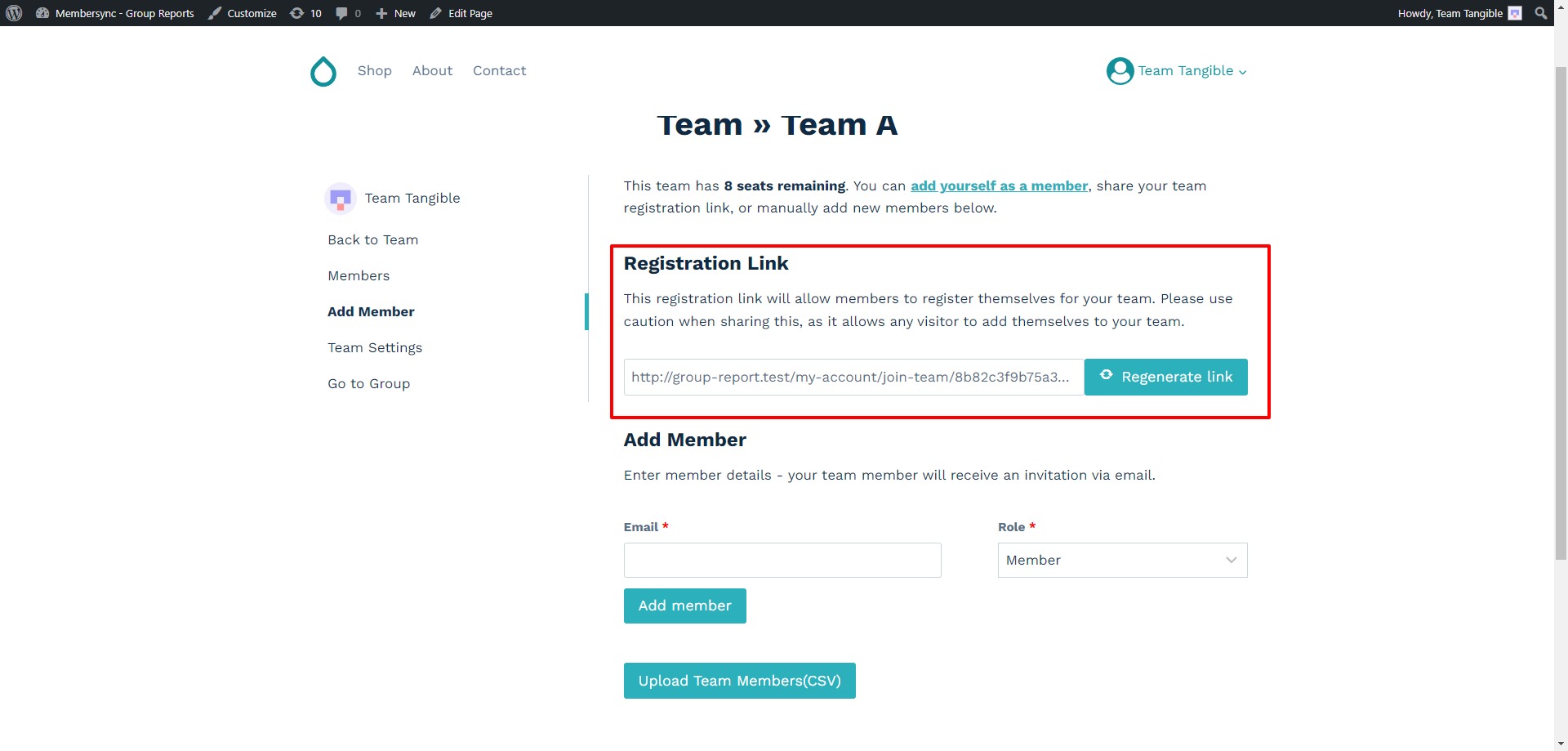Open the Customize admin bar item
1568x751 pixels.
point(242,13)
